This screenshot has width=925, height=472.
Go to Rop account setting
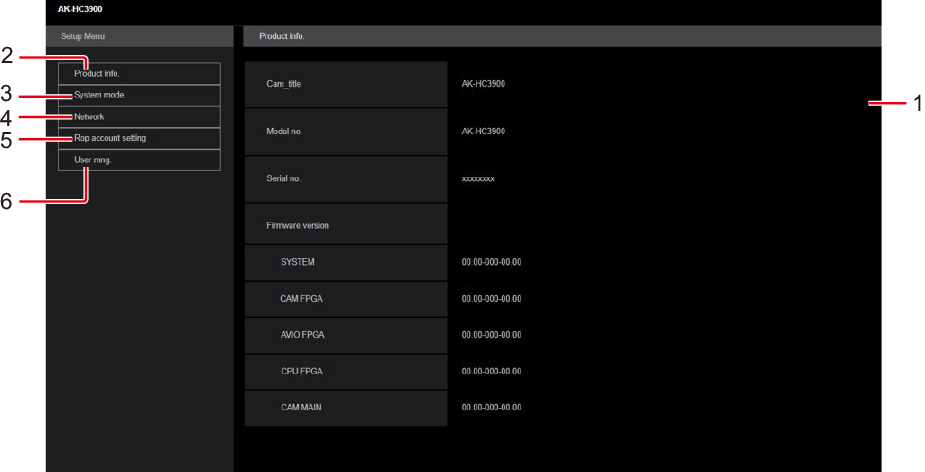(138, 138)
